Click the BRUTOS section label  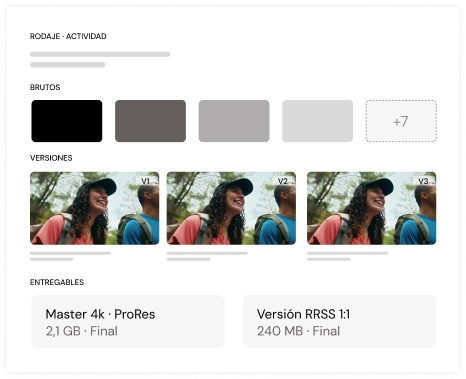tap(45, 87)
